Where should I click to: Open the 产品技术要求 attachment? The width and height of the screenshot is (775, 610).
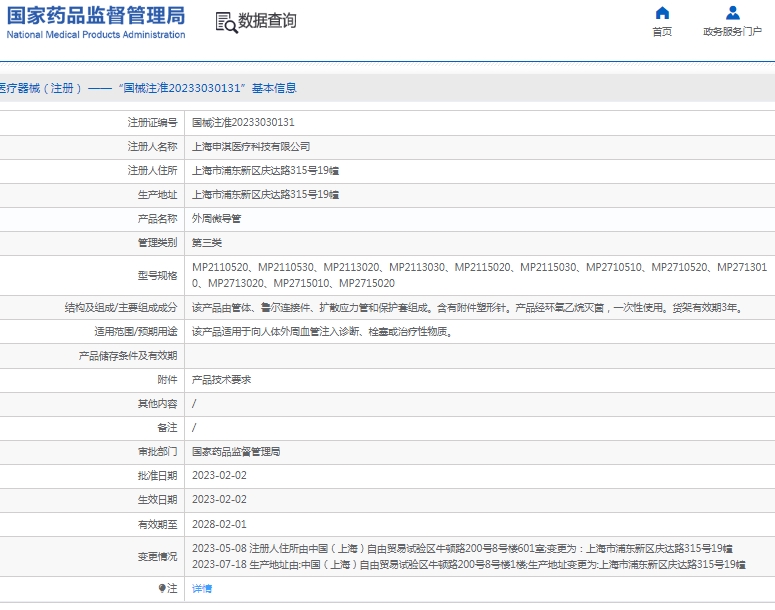coord(221,380)
